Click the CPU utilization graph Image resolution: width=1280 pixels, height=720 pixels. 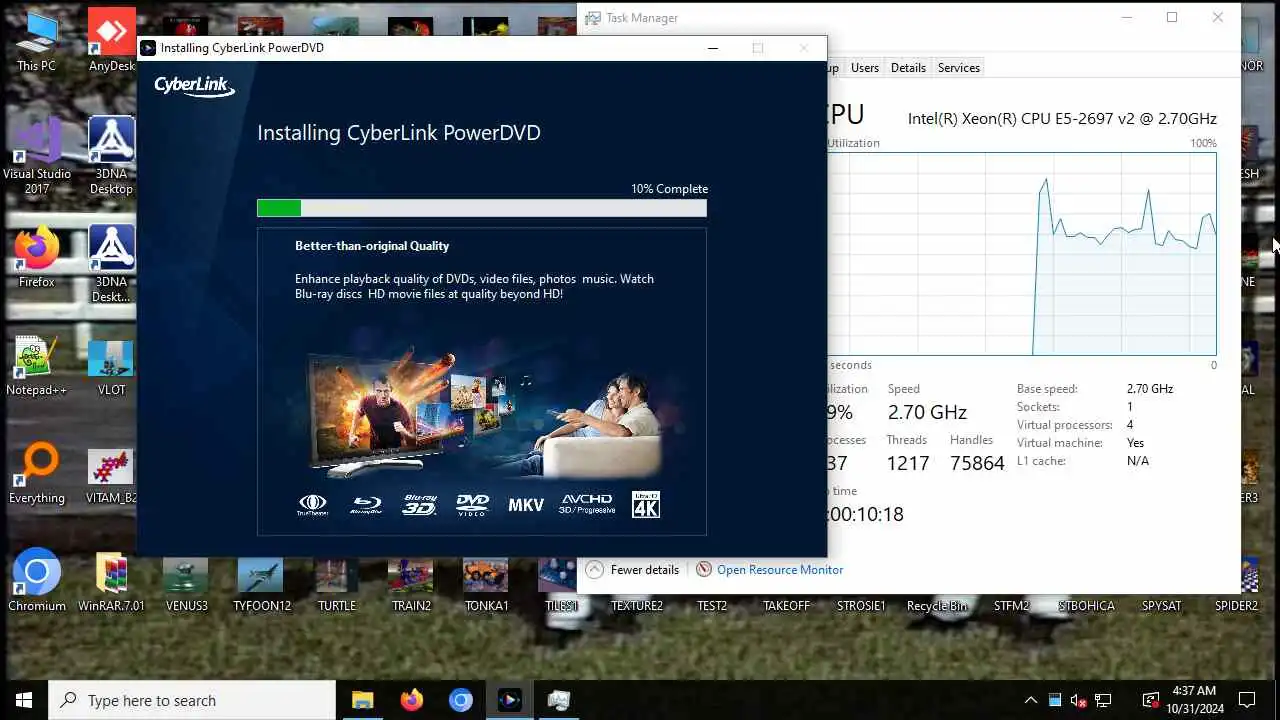[x=1021, y=254]
